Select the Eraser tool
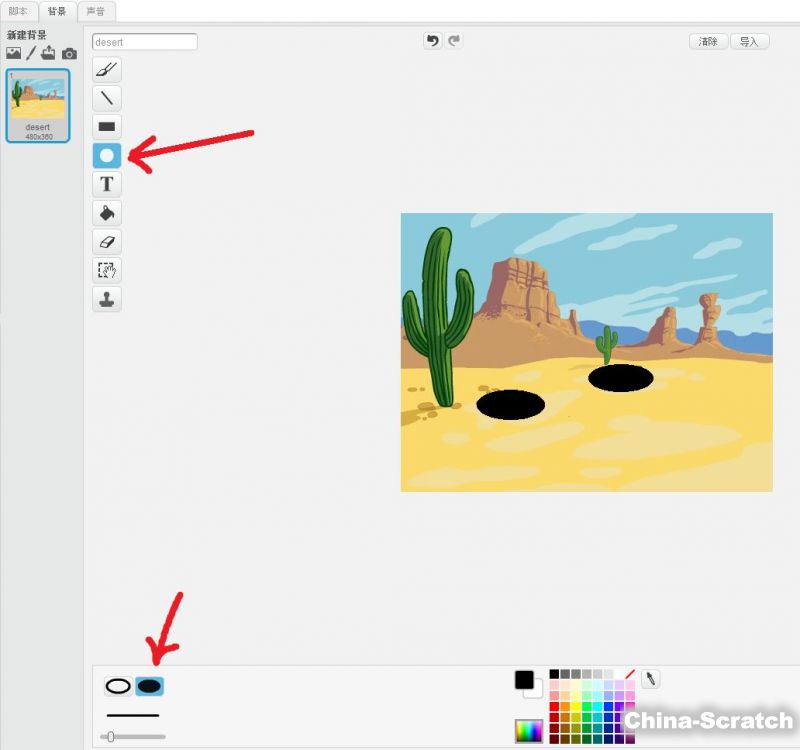Image resolution: width=800 pixels, height=750 pixels. point(107,241)
